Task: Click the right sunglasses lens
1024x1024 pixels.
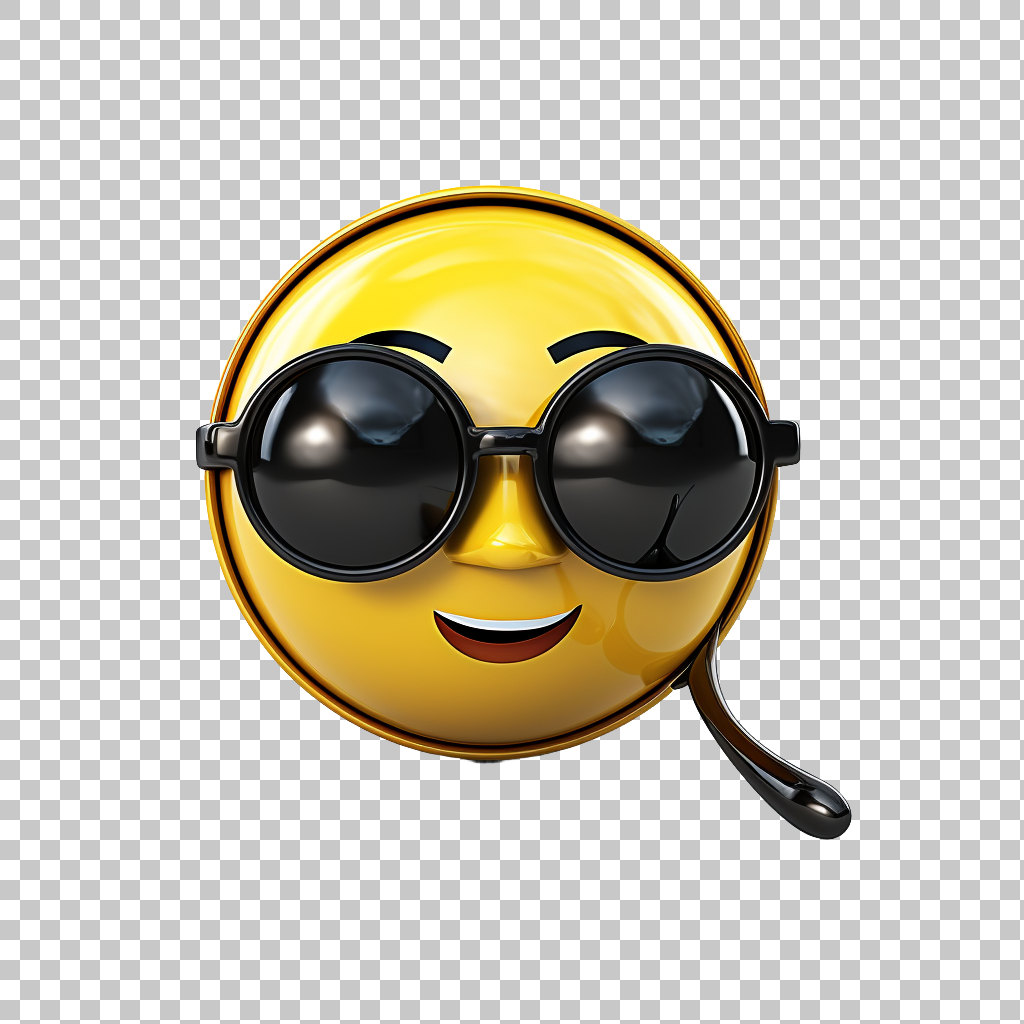Action: coord(655,462)
